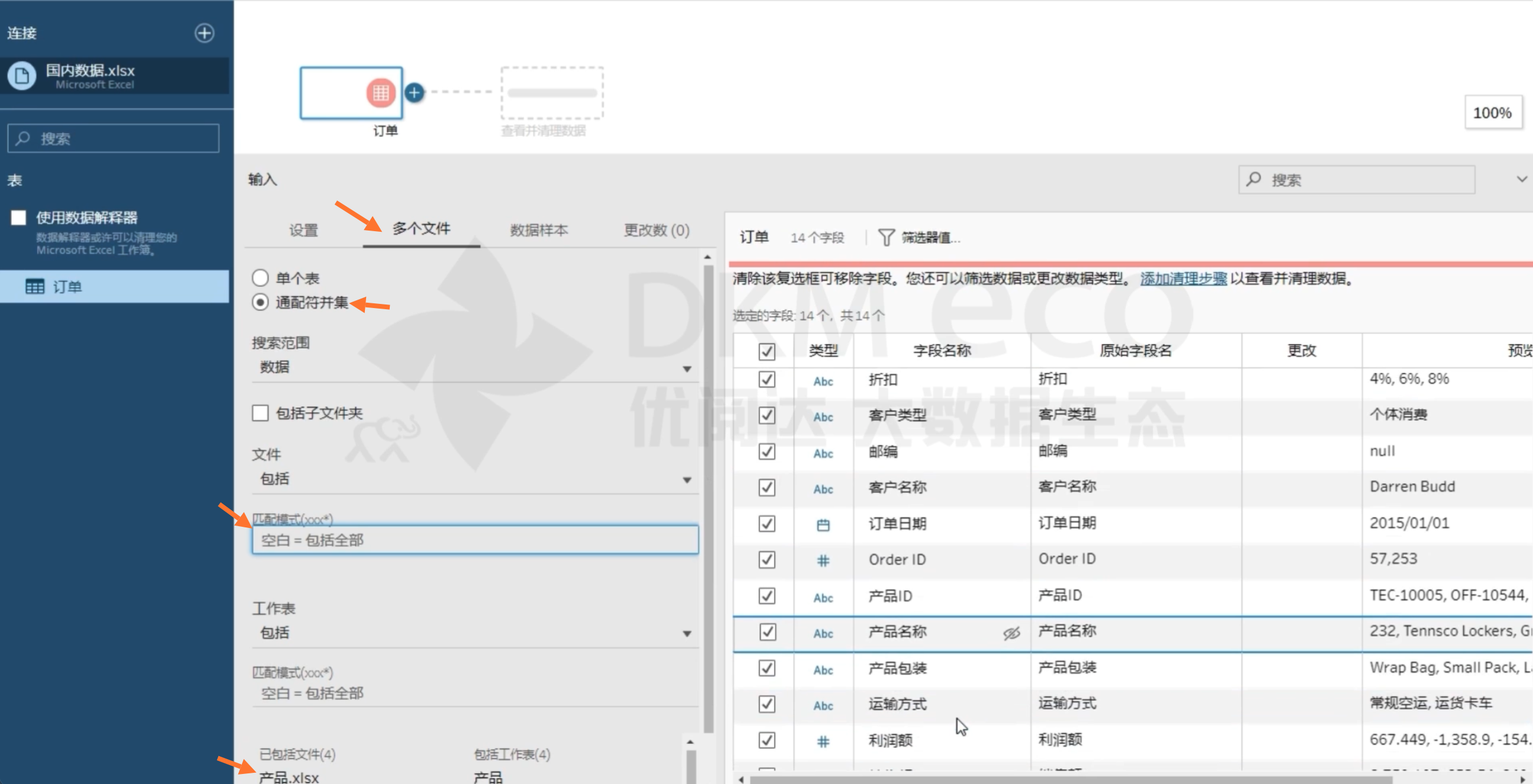This screenshot has height=784, width=1533.
Task: Click the add connection plus icon
Action: click(x=204, y=33)
